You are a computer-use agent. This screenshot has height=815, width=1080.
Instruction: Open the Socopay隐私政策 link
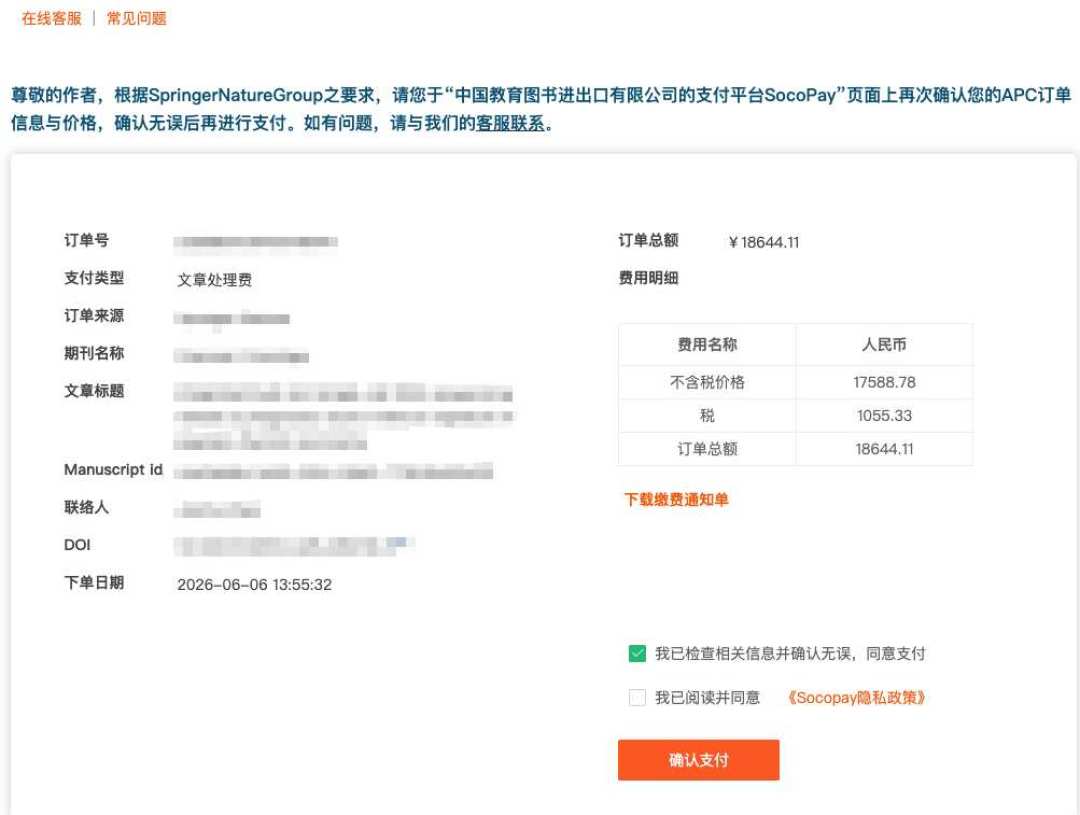tap(856, 698)
